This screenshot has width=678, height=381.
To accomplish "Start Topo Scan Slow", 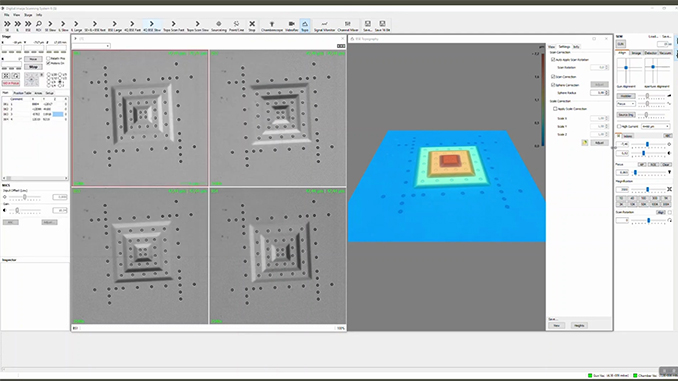I will pyautogui.click(x=197, y=26).
